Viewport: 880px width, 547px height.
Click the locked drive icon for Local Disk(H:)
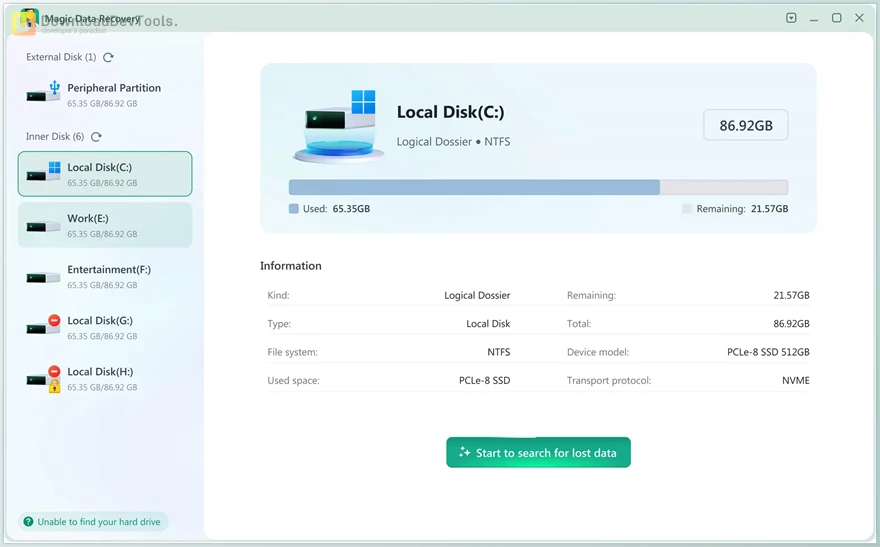[44, 379]
